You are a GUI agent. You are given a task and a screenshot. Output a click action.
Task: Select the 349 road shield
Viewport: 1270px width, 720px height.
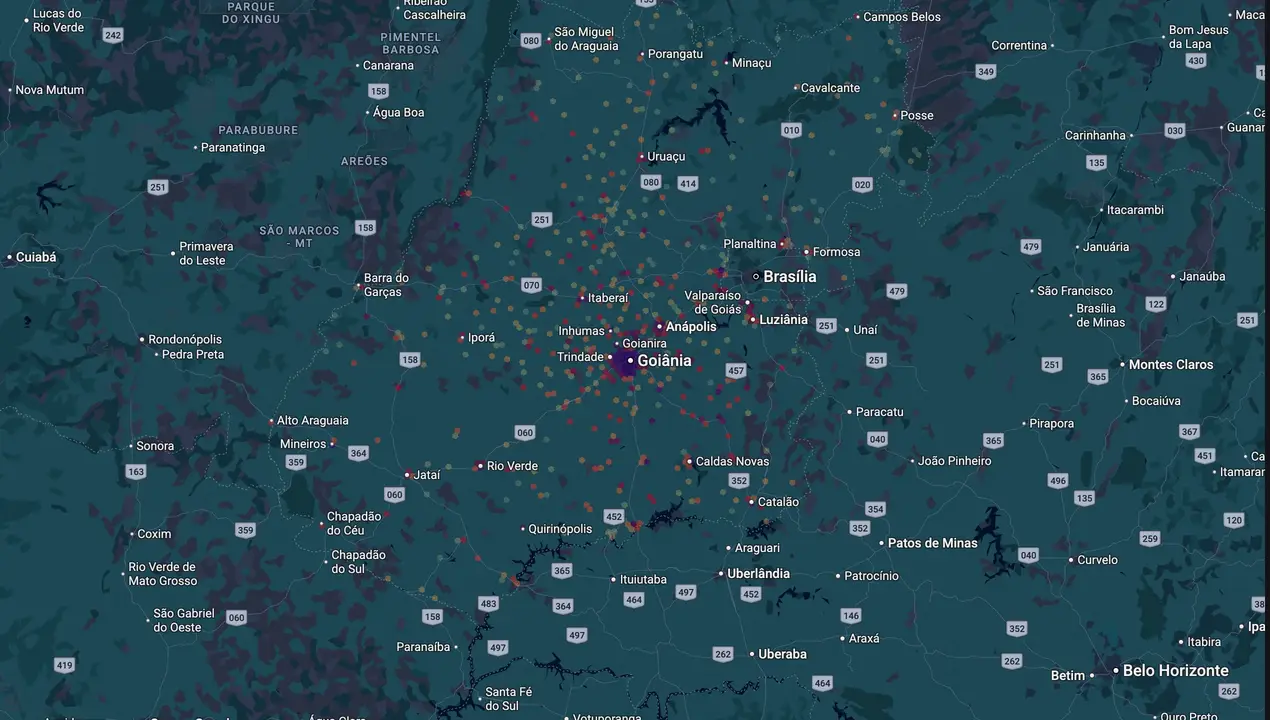pos(986,72)
